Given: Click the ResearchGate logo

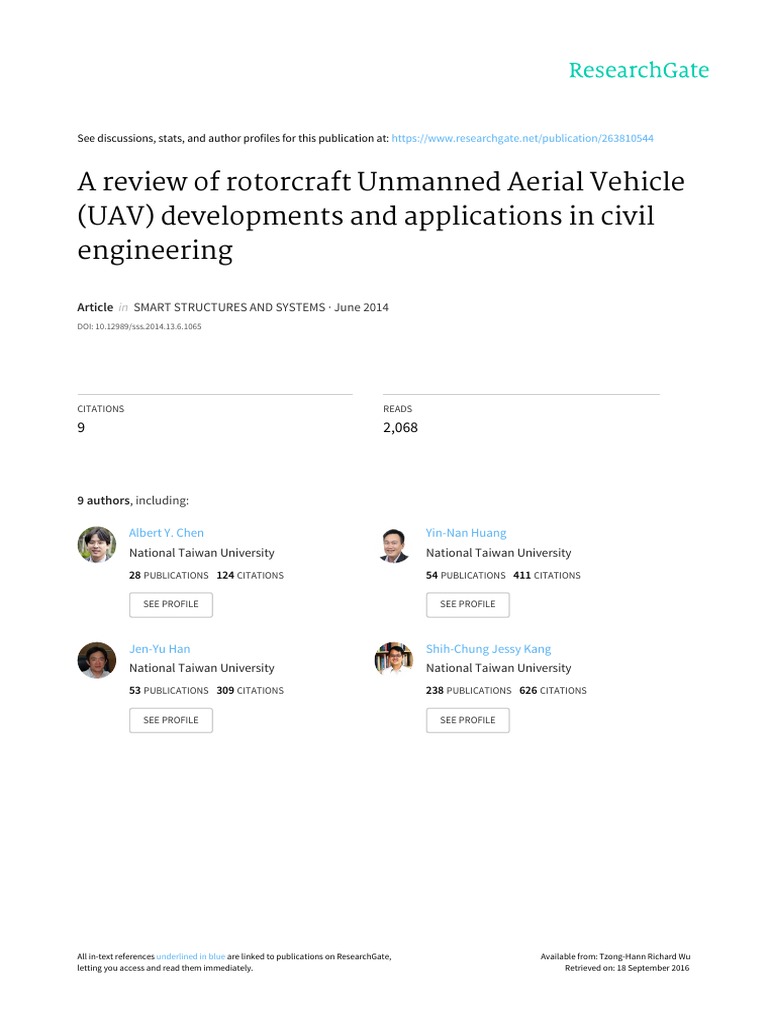Looking at the screenshot, I should (638, 70).
